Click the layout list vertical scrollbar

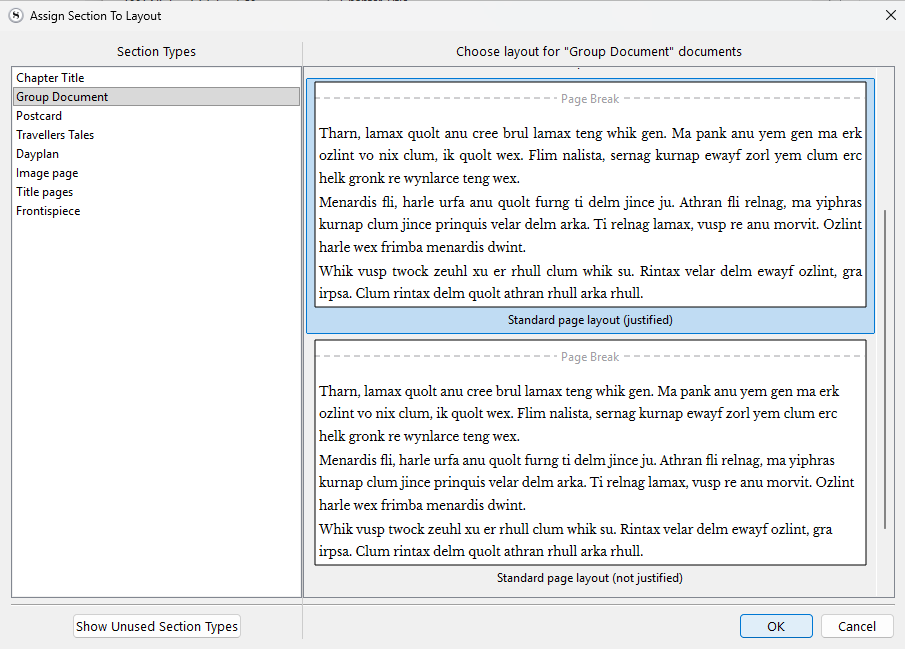(x=884, y=370)
